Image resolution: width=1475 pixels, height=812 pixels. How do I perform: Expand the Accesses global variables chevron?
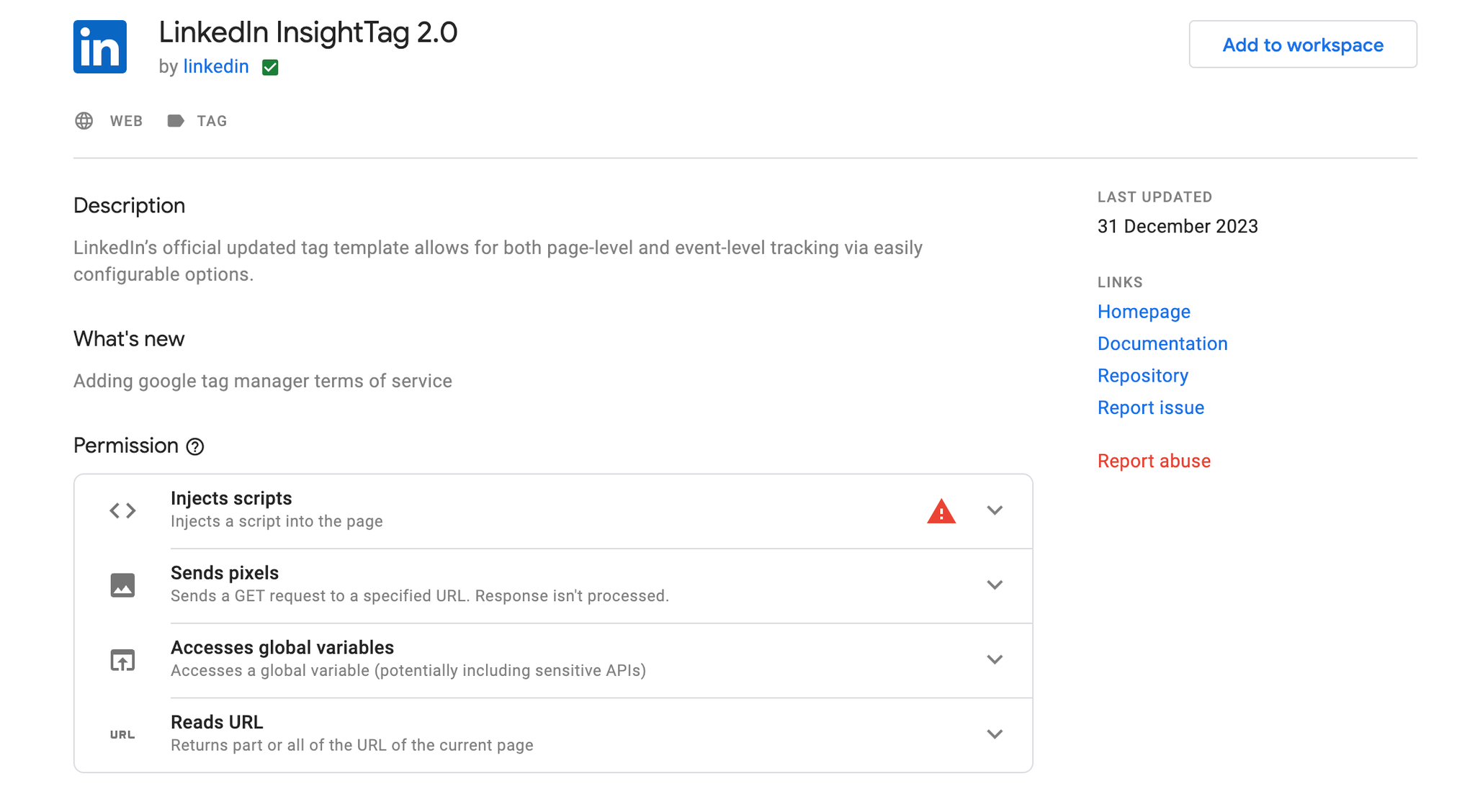tap(995, 660)
